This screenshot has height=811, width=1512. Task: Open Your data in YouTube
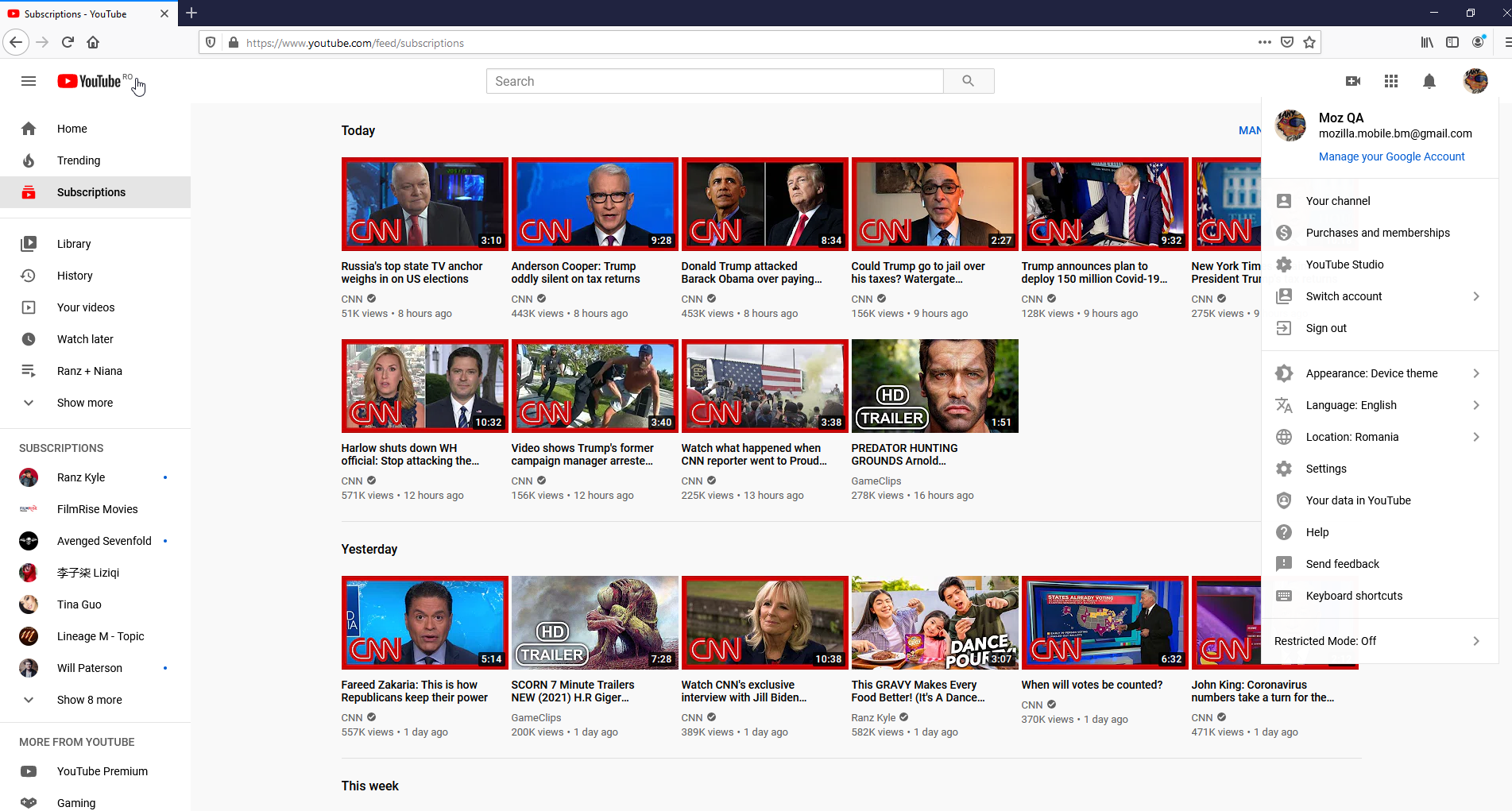[x=1380, y=500]
